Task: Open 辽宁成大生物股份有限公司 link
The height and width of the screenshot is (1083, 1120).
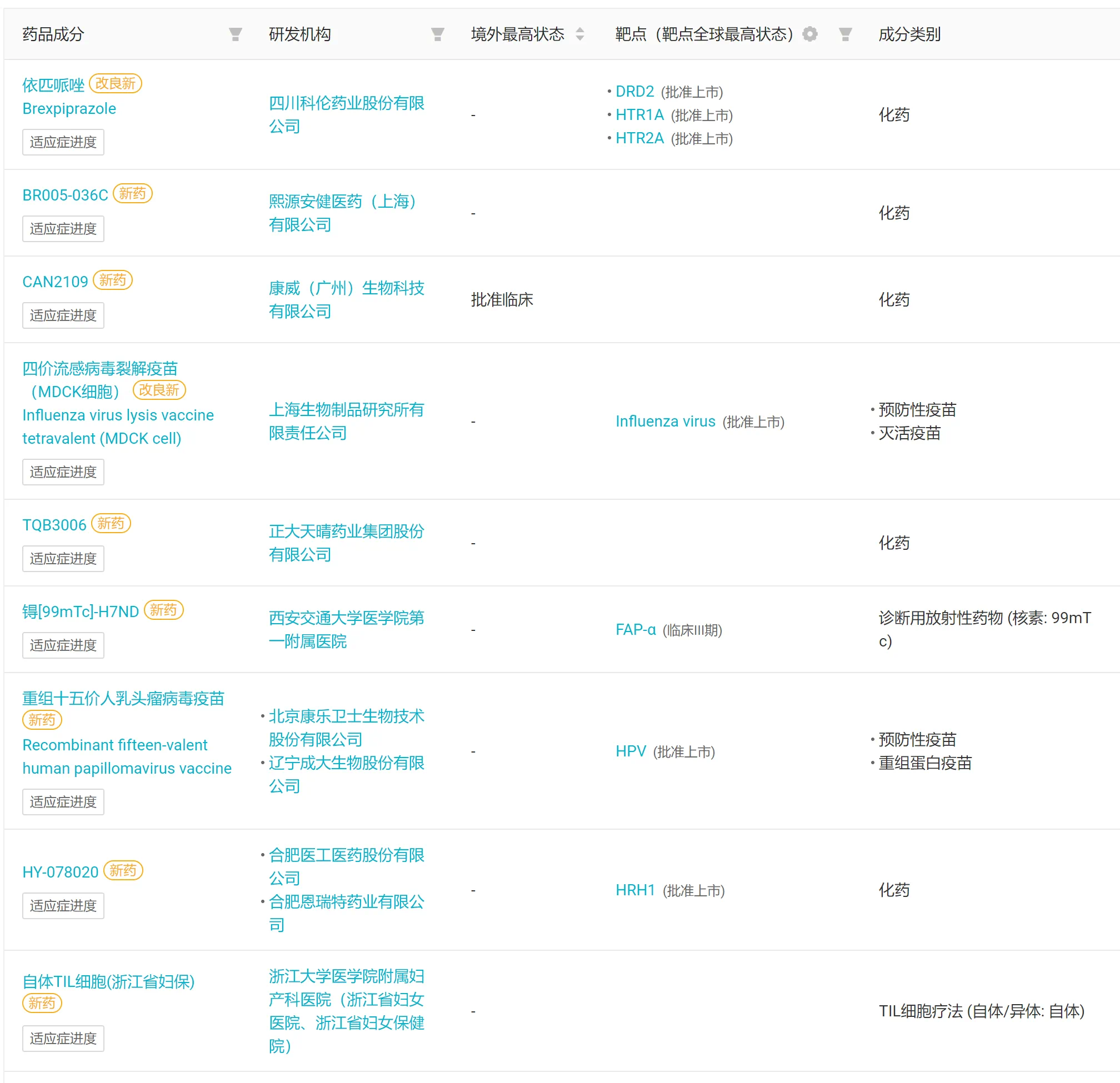Action: pos(346,774)
